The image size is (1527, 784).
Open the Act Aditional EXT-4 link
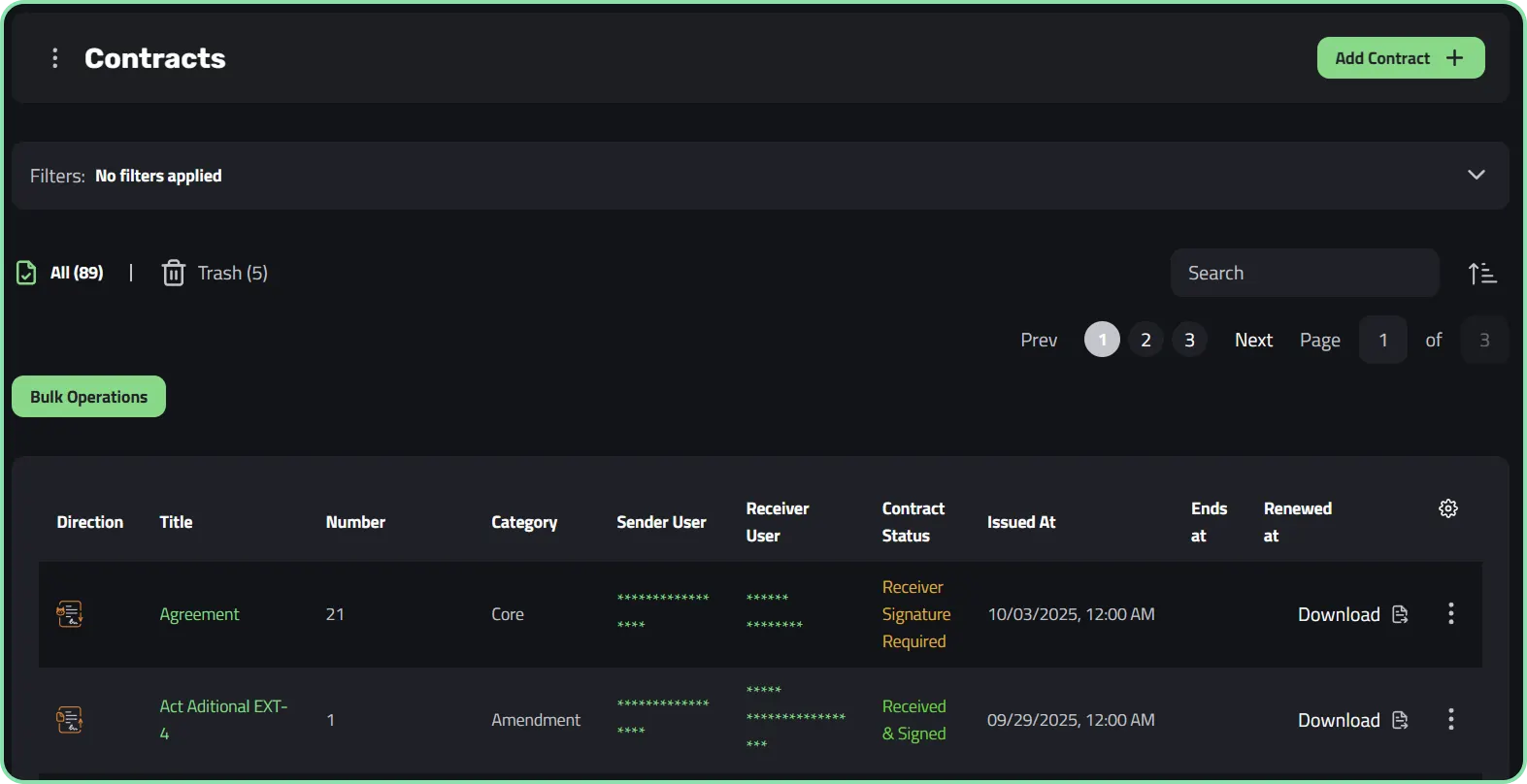(x=223, y=720)
